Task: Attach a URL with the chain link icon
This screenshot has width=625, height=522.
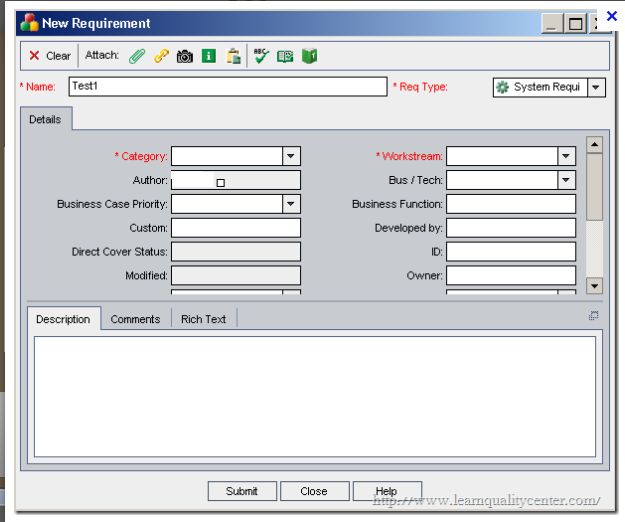Action: tap(161, 56)
